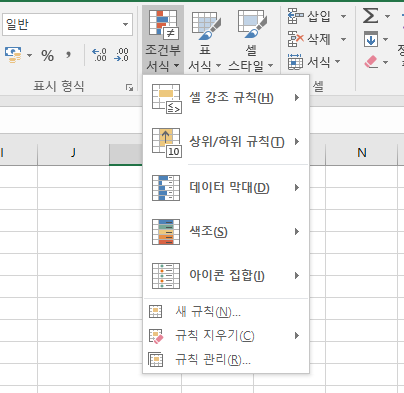
Task: Open 색조(S) color scales submenu
Action: [x=226, y=232]
